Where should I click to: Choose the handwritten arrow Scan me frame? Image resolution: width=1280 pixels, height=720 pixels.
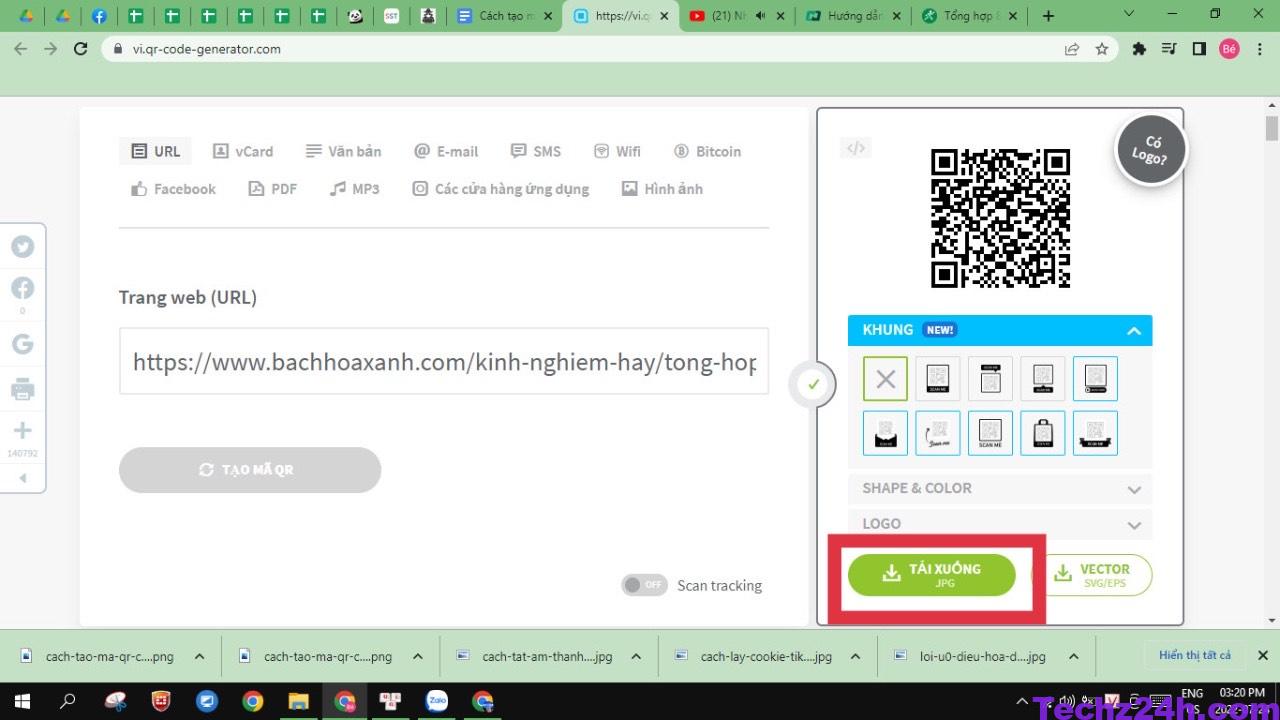(x=937, y=433)
